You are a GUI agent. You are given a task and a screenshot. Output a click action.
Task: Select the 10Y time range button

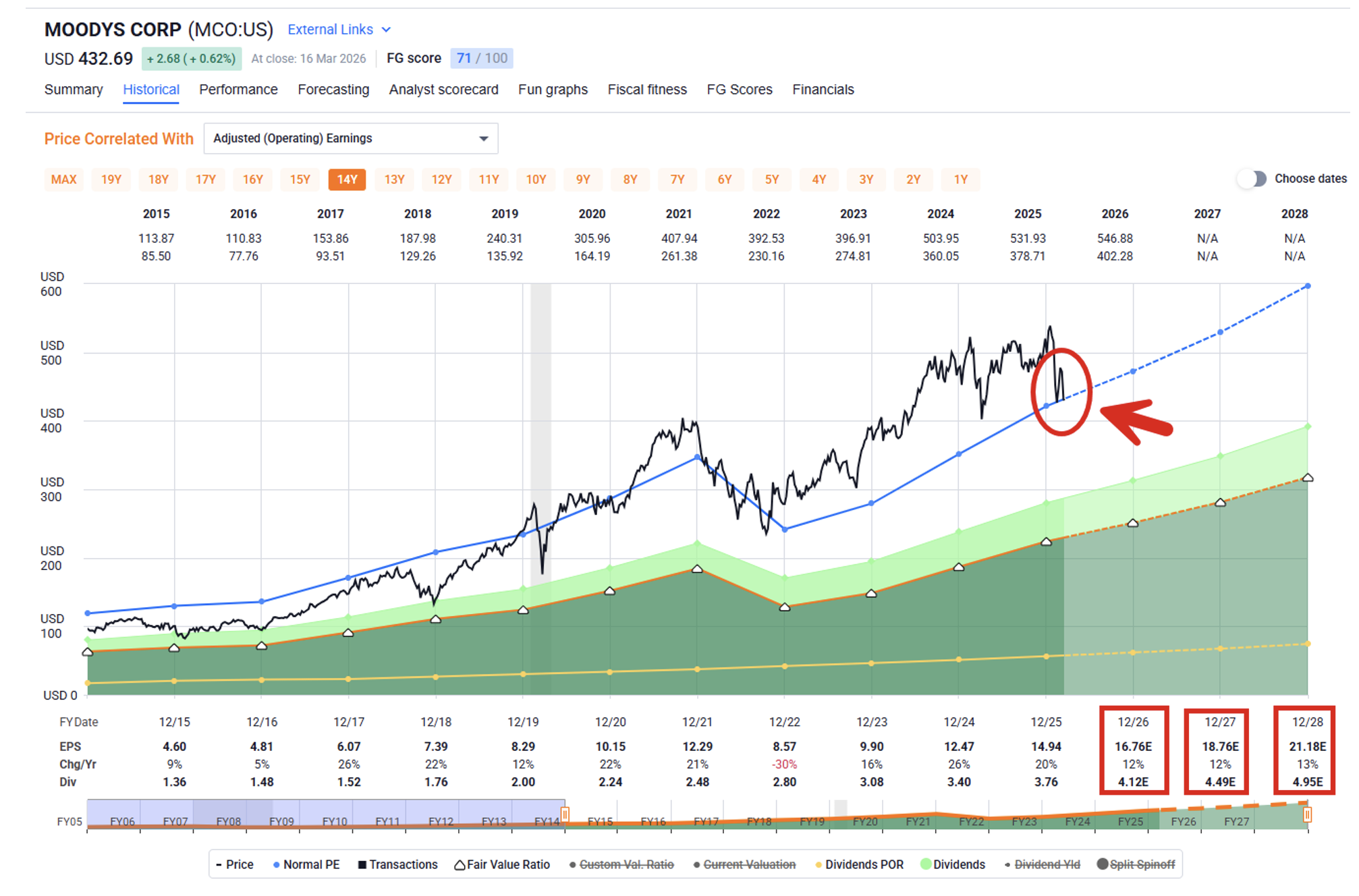coord(536,179)
